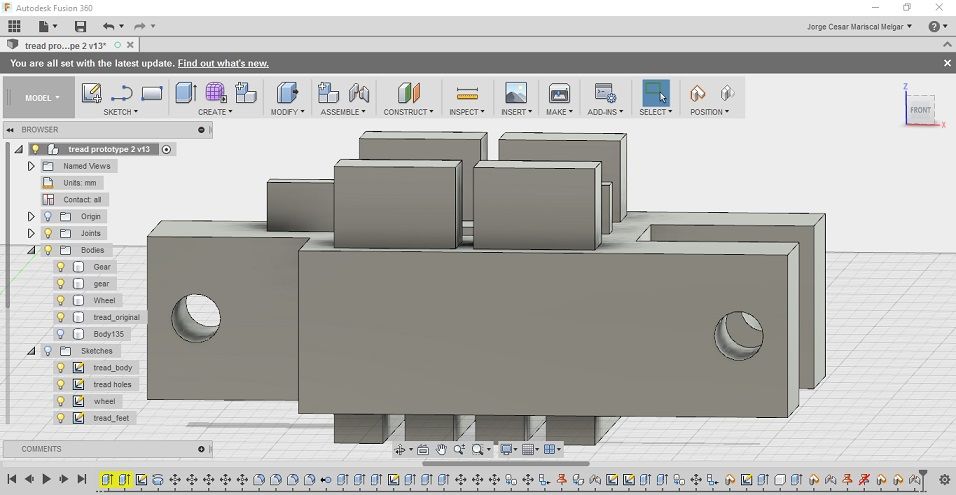Image resolution: width=956 pixels, height=495 pixels.
Task: Click the Construct plane icon
Action: 408,93
